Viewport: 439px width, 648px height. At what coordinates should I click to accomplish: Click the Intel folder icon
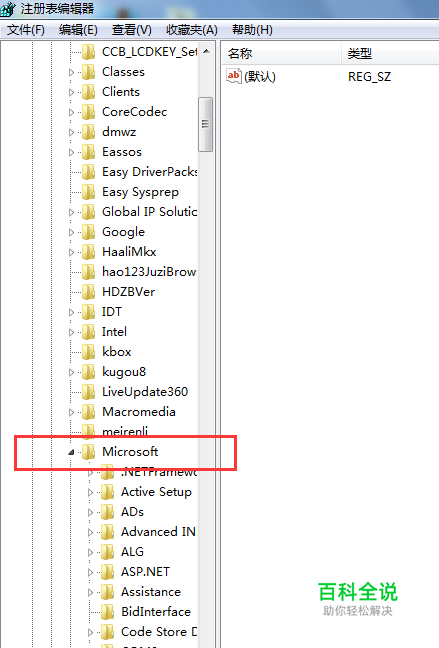[x=88, y=332]
